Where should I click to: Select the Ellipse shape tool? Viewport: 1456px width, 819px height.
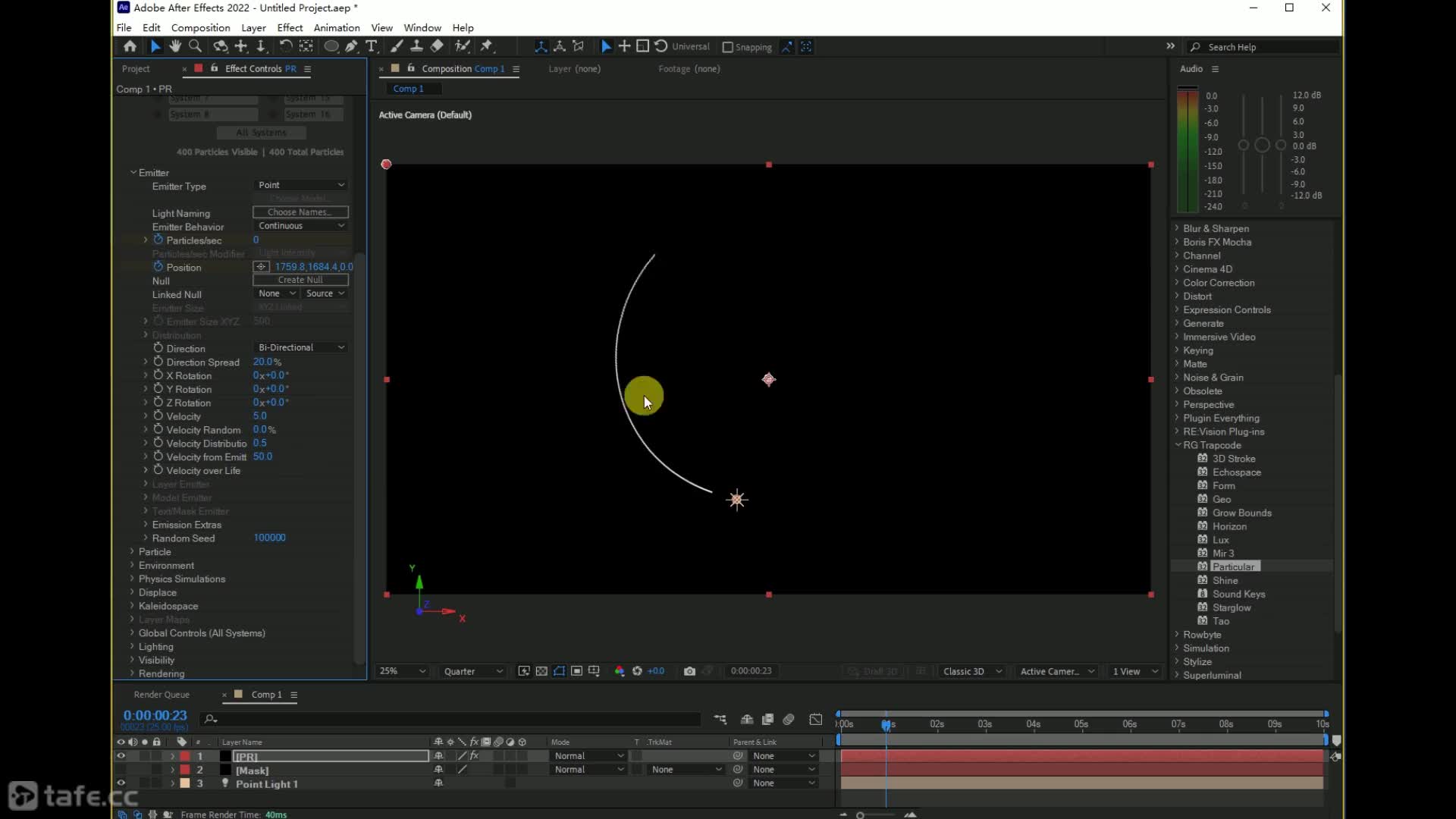click(331, 46)
